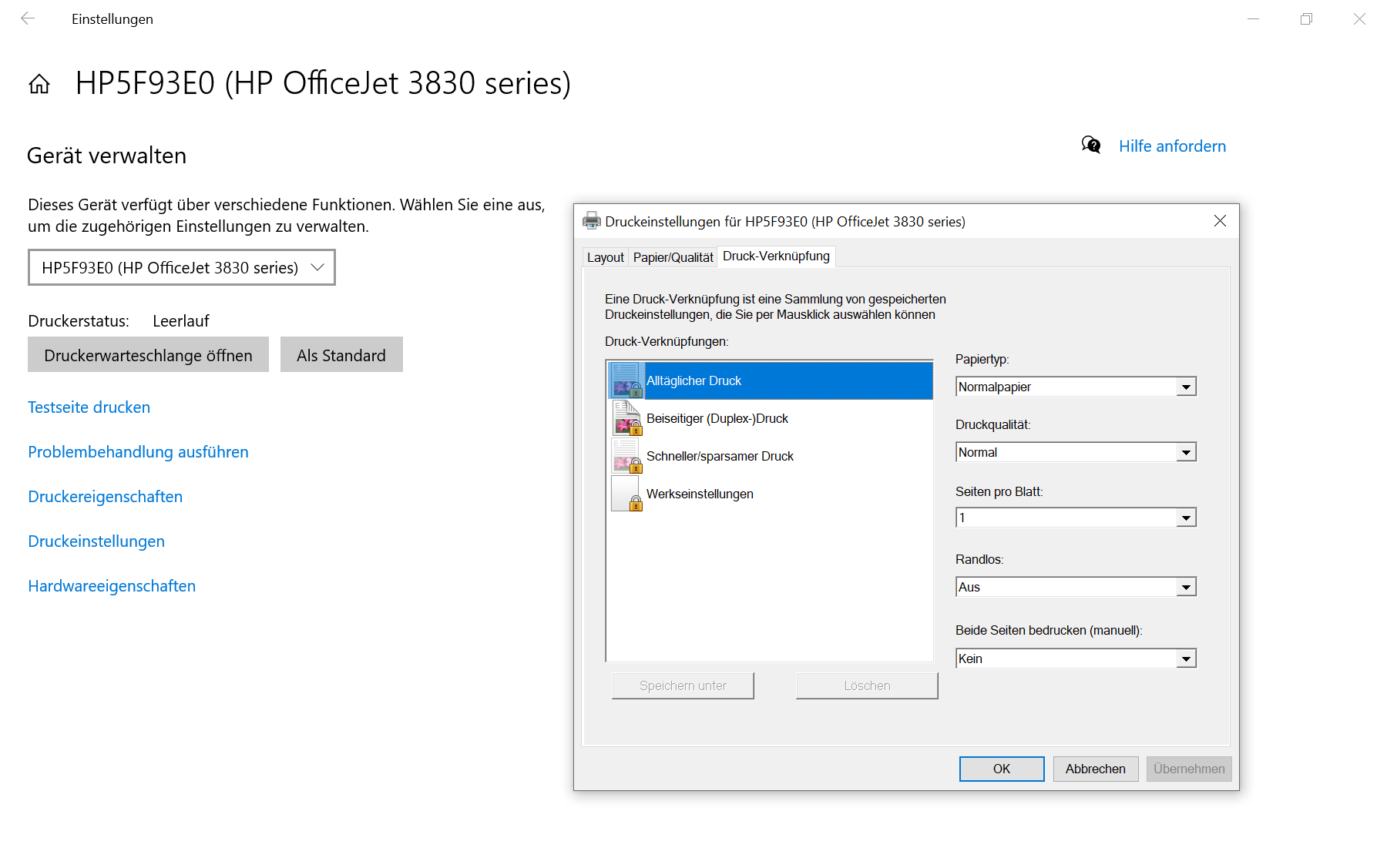Viewport: 1387px width, 868px height.
Task: Open the Druckereigenschaften link
Action: coord(105,496)
